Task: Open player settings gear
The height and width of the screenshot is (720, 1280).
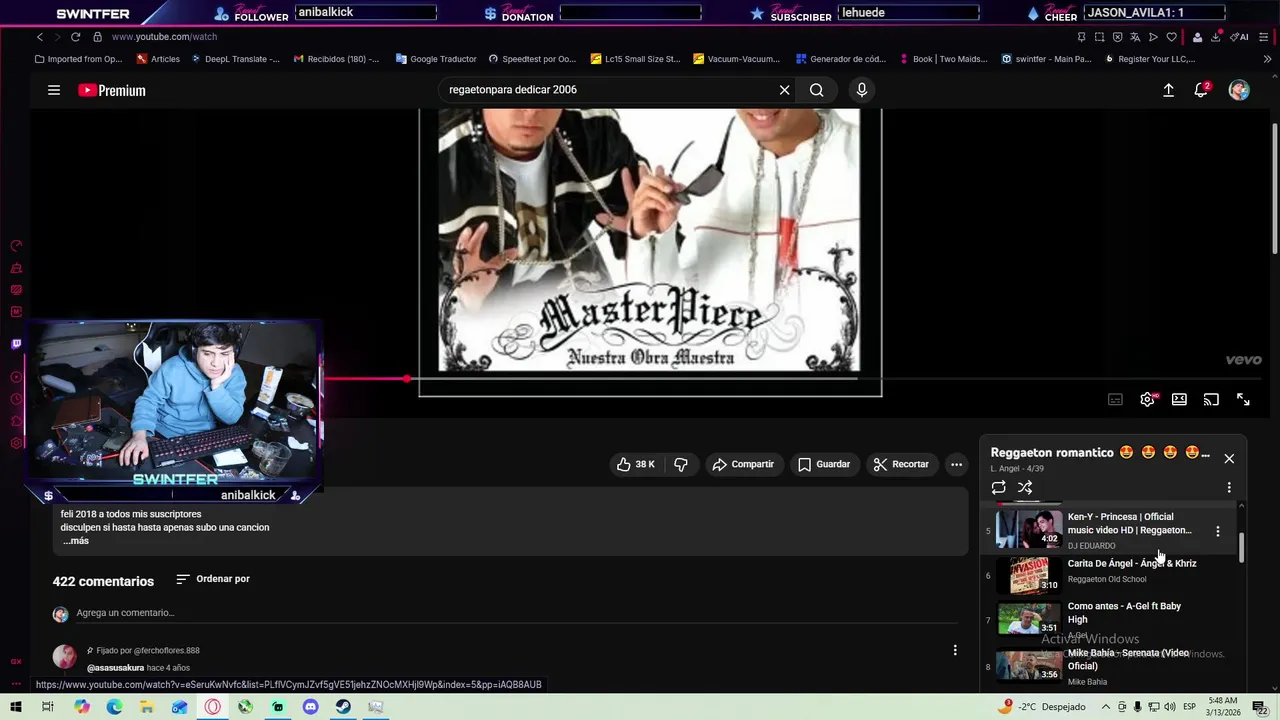Action: (1147, 399)
